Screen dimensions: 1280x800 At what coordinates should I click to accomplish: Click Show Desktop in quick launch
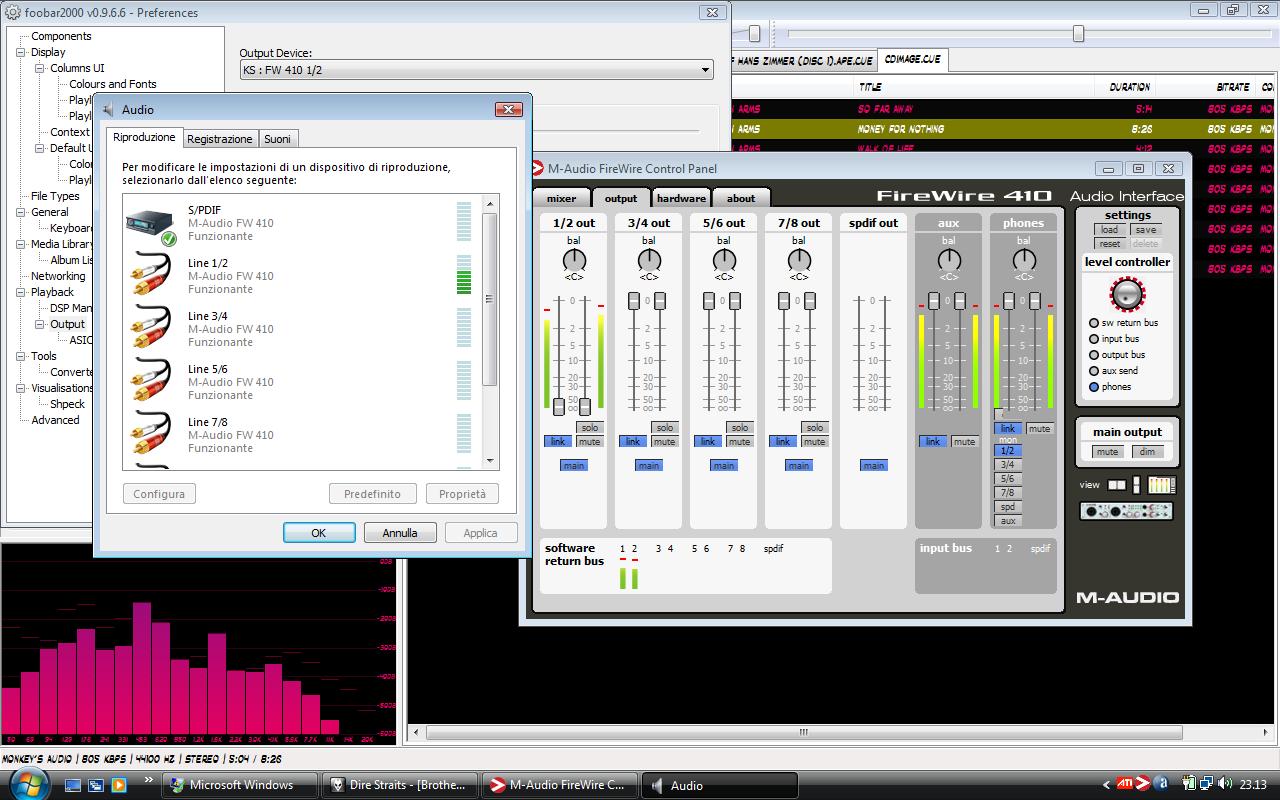pos(73,785)
